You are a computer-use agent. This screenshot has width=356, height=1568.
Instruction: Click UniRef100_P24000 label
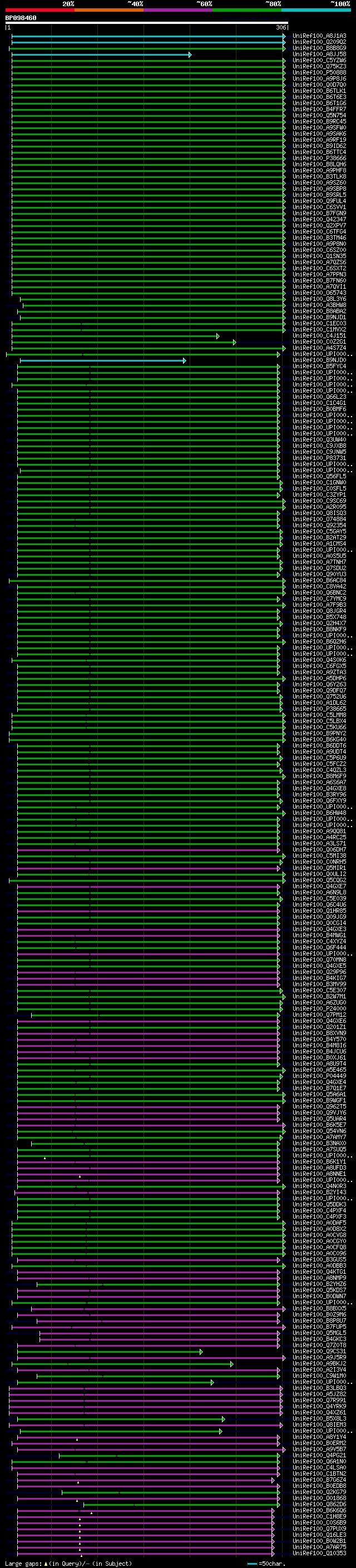319,1008
